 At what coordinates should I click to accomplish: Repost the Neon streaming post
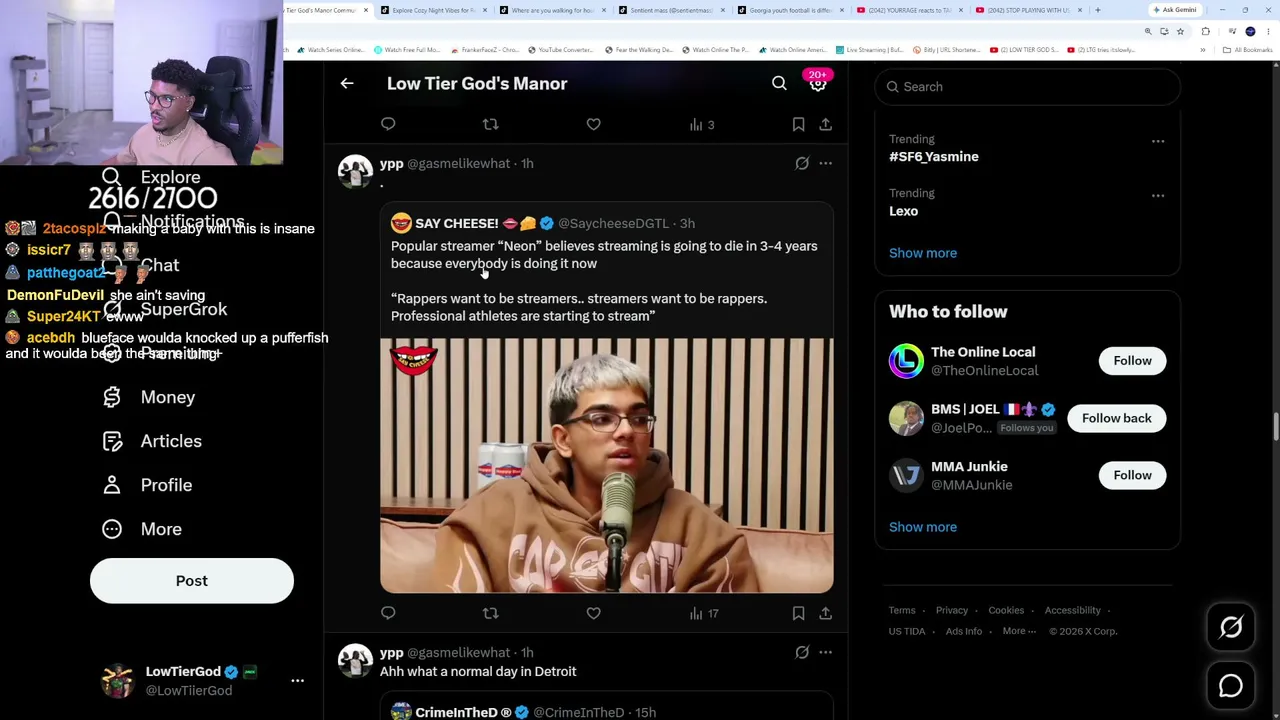coord(490,613)
